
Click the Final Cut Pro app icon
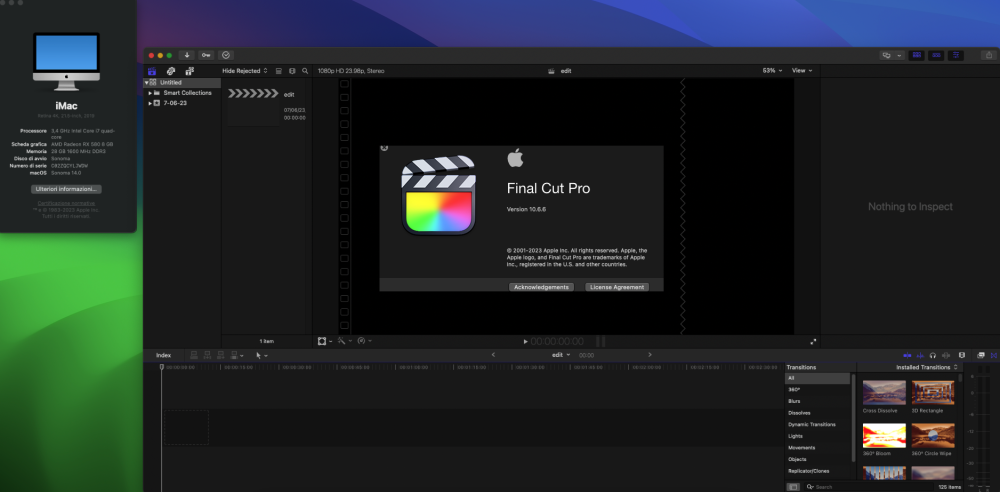click(439, 195)
